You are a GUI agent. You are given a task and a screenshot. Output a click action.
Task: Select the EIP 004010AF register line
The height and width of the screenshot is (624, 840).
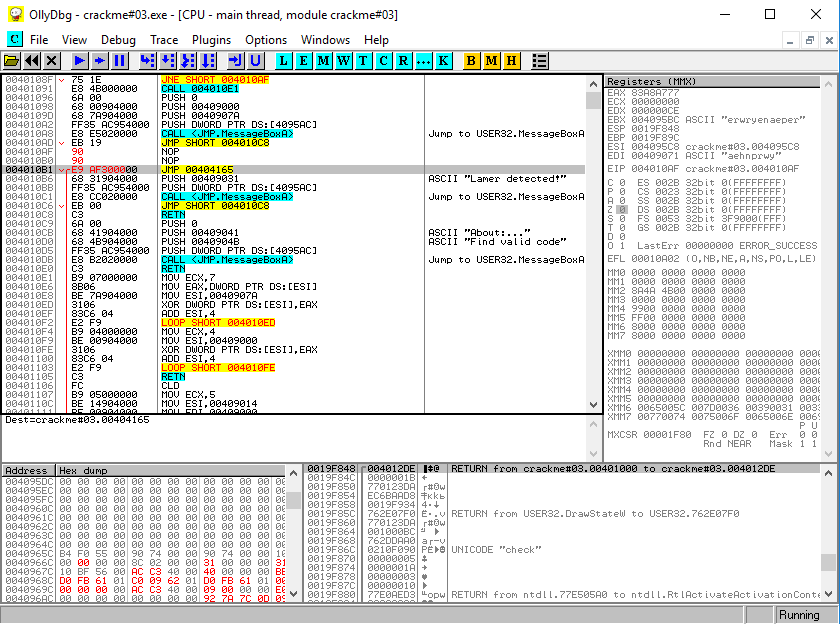703,168
